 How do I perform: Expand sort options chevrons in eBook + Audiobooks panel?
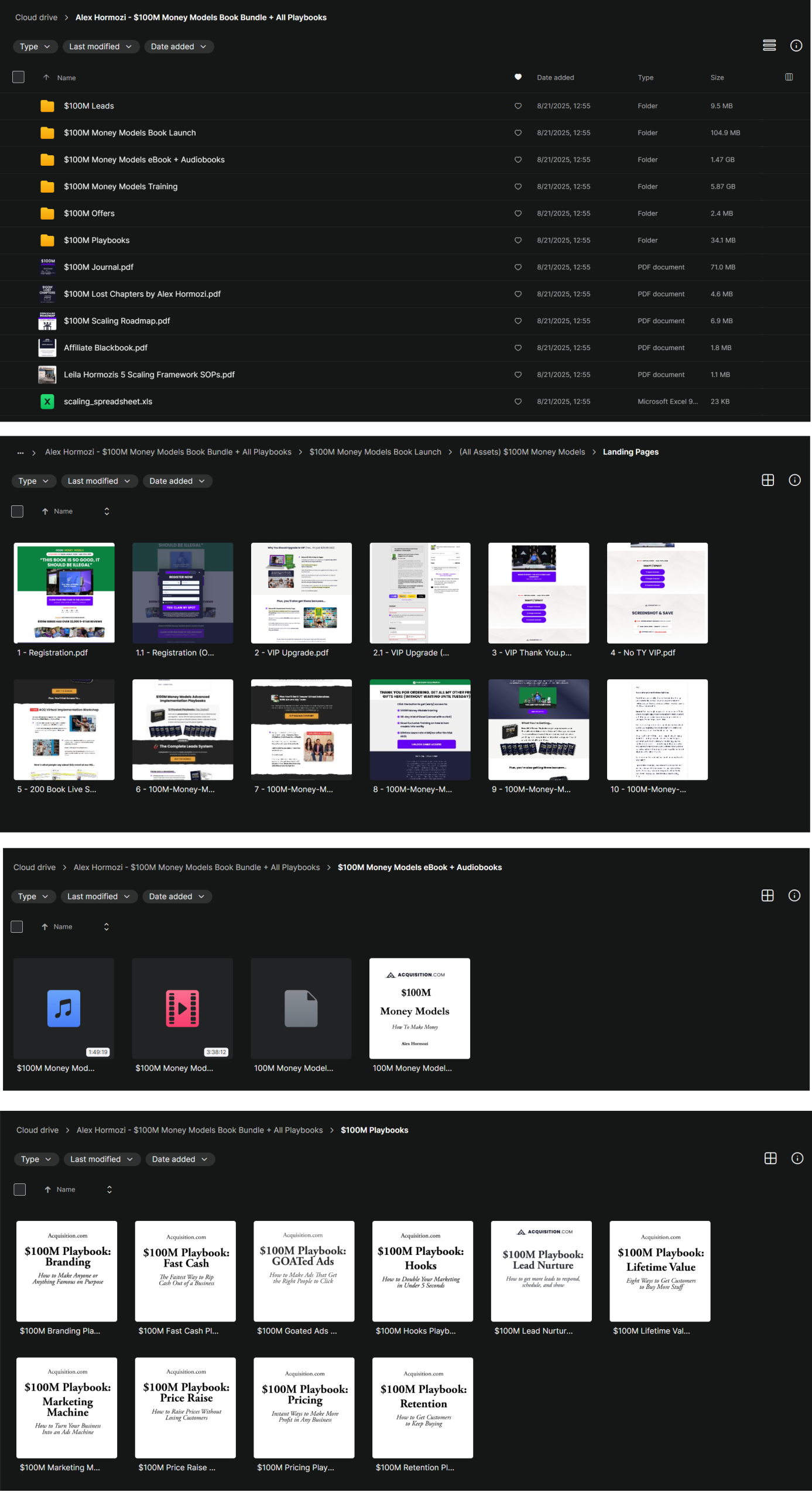click(x=106, y=926)
